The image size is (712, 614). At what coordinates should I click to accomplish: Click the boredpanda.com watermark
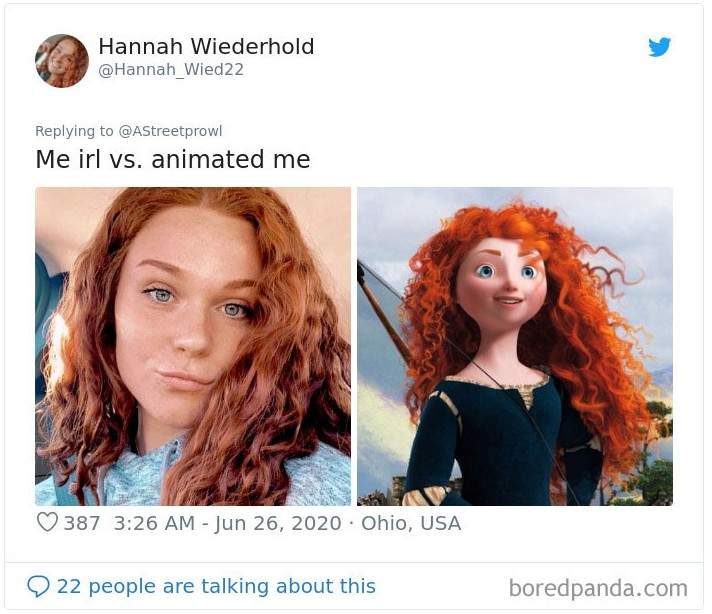click(x=598, y=589)
